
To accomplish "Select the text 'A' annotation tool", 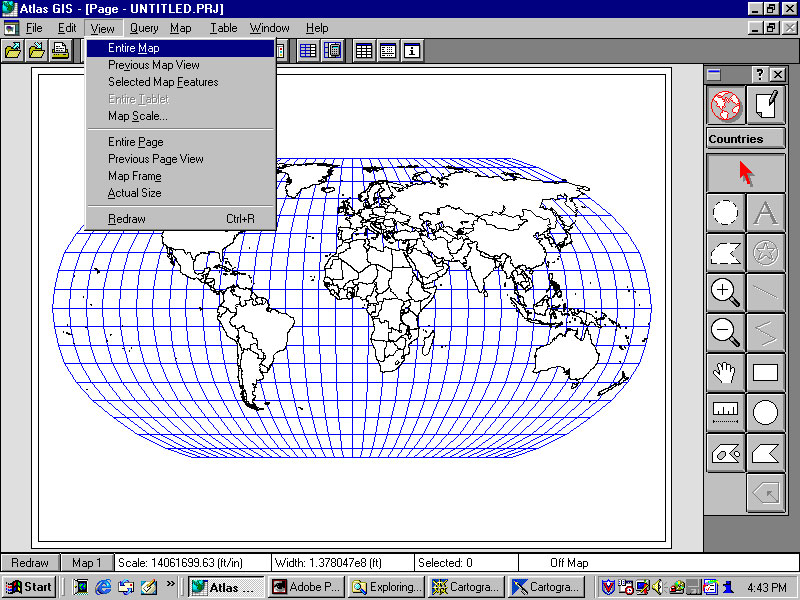I will click(766, 213).
